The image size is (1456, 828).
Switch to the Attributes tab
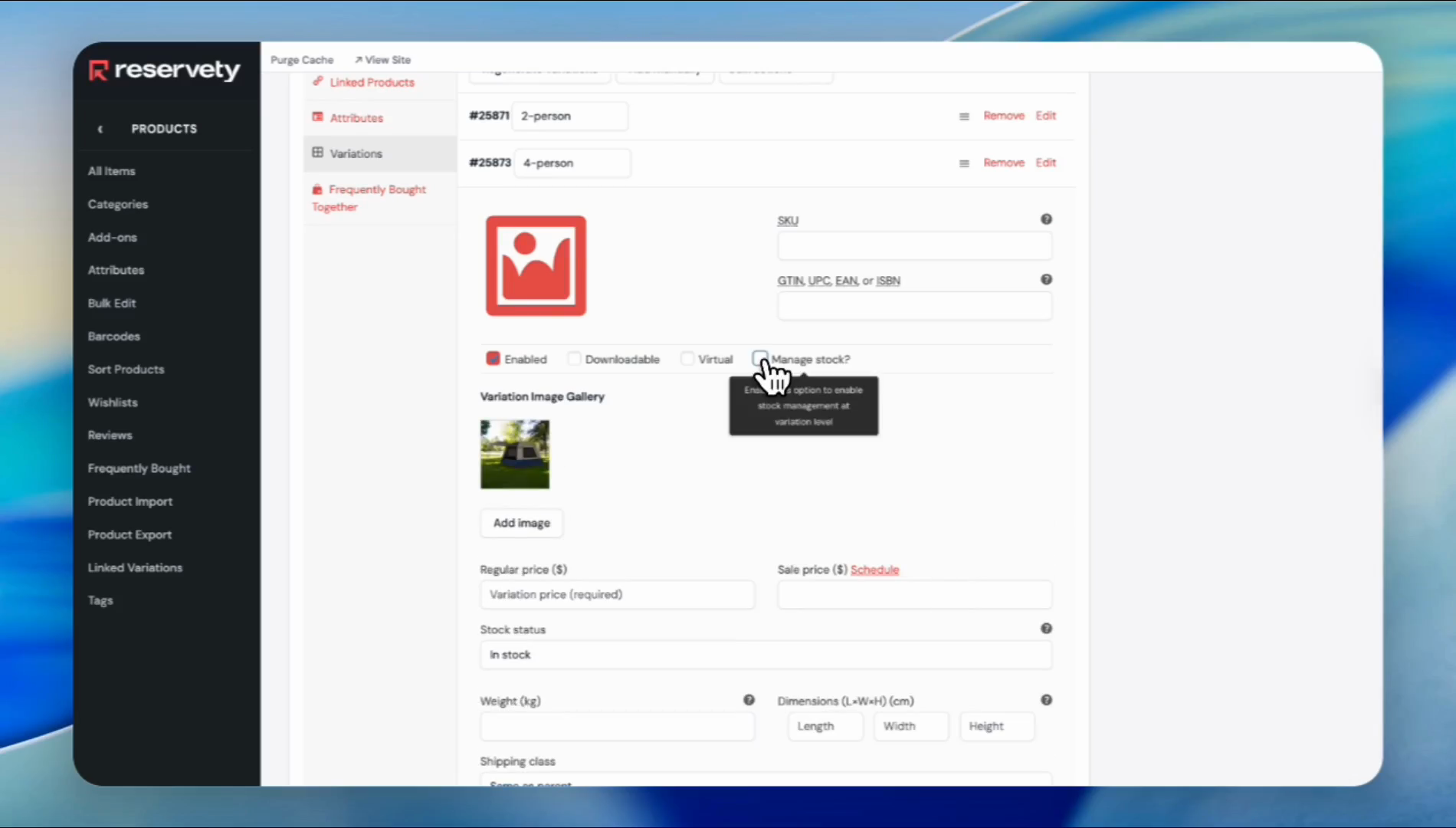point(356,118)
